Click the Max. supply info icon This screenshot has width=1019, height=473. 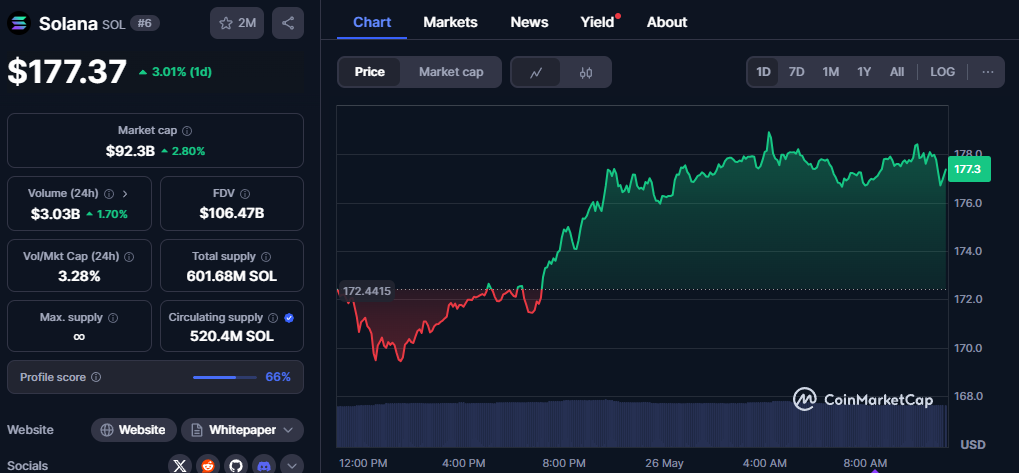[113, 318]
